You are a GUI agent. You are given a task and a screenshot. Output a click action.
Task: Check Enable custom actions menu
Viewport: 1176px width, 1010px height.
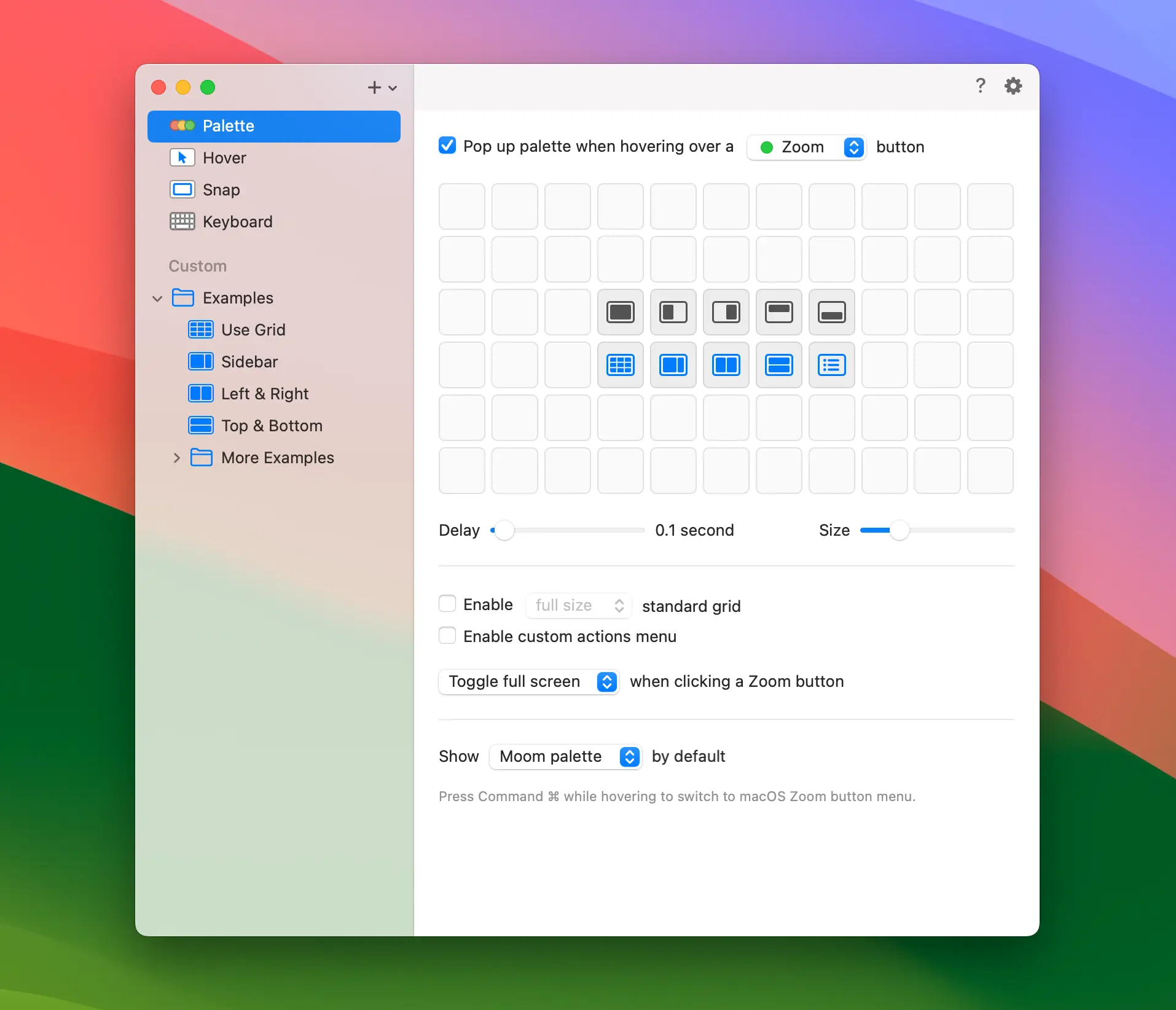(x=447, y=635)
